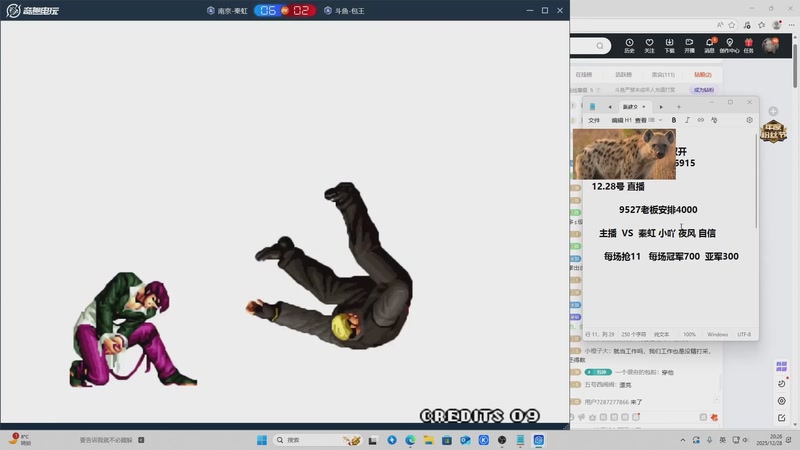The height and width of the screenshot is (450, 800).
Task: Open the 关注 heart follow icon
Action: [649, 45]
